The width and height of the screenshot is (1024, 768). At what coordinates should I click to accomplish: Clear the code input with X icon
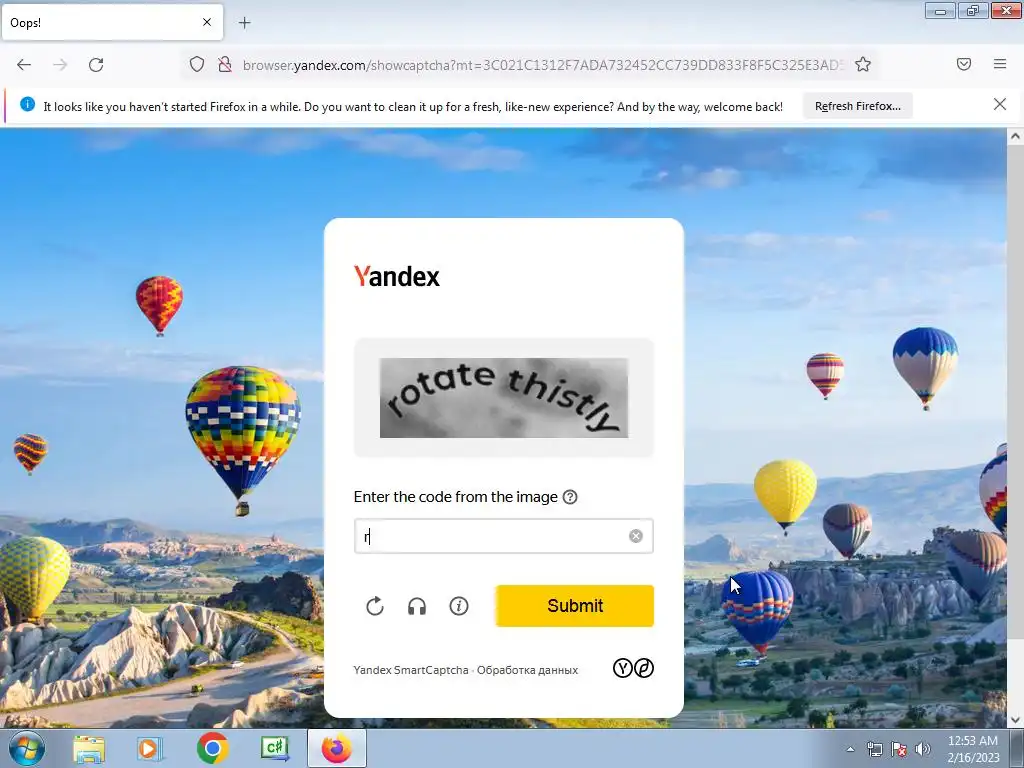(x=635, y=536)
